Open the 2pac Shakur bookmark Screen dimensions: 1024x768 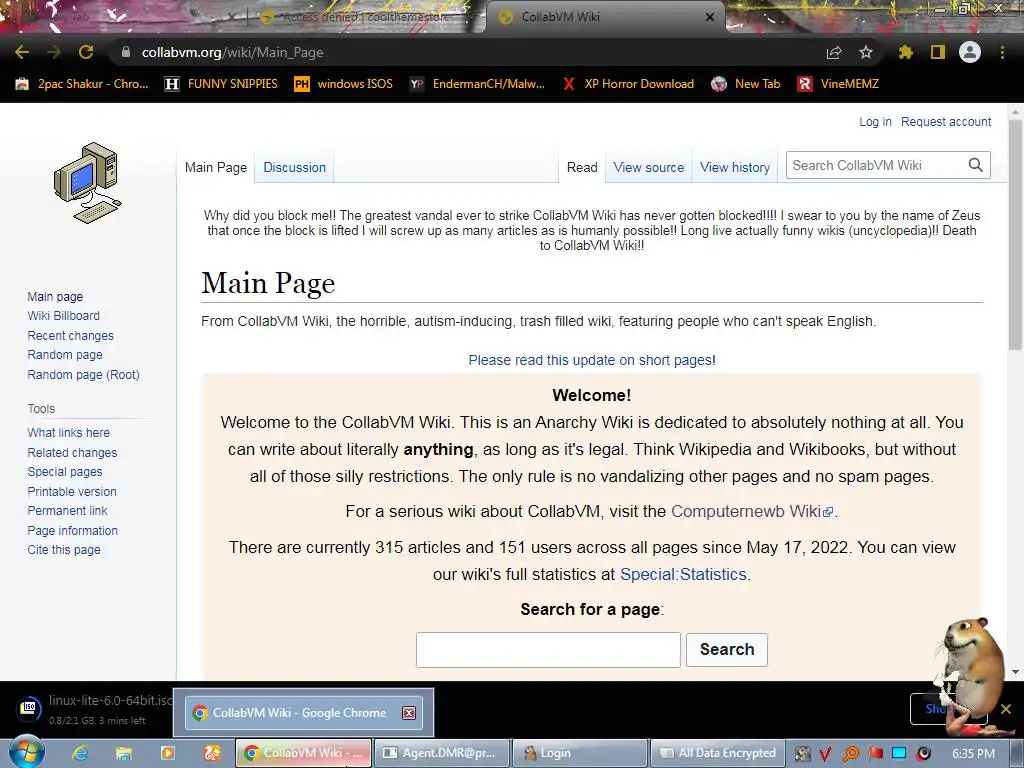[x=82, y=84]
